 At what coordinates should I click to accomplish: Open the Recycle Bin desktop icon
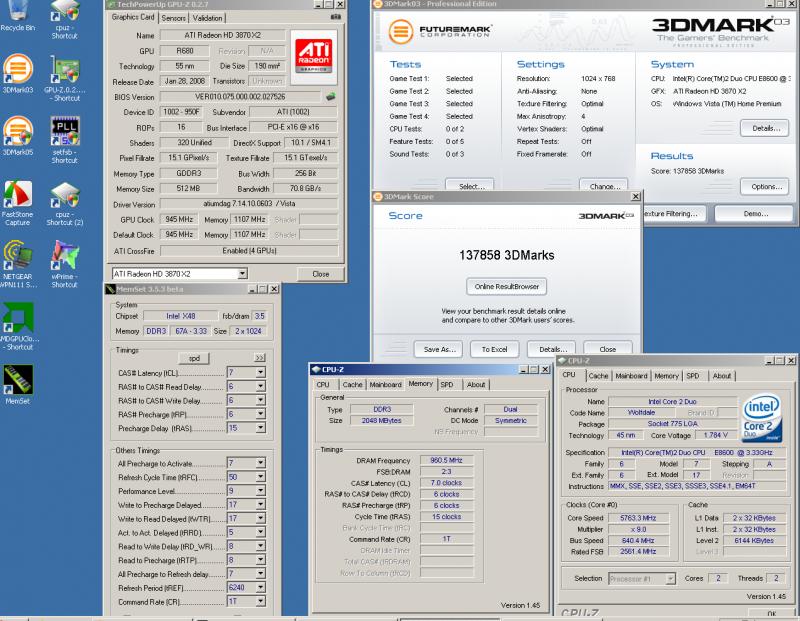click(17, 15)
